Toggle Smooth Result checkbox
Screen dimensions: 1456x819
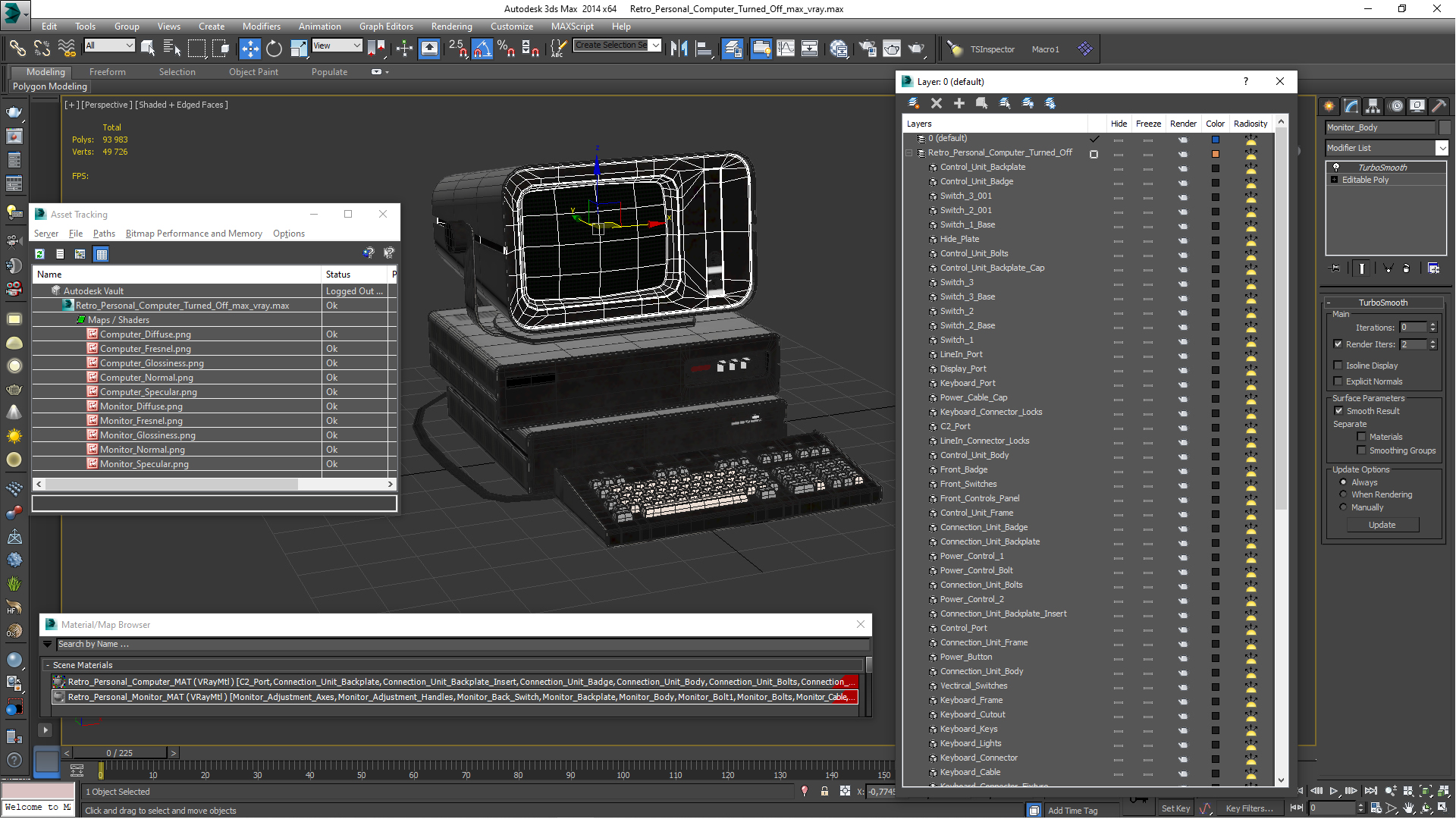(1338, 411)
